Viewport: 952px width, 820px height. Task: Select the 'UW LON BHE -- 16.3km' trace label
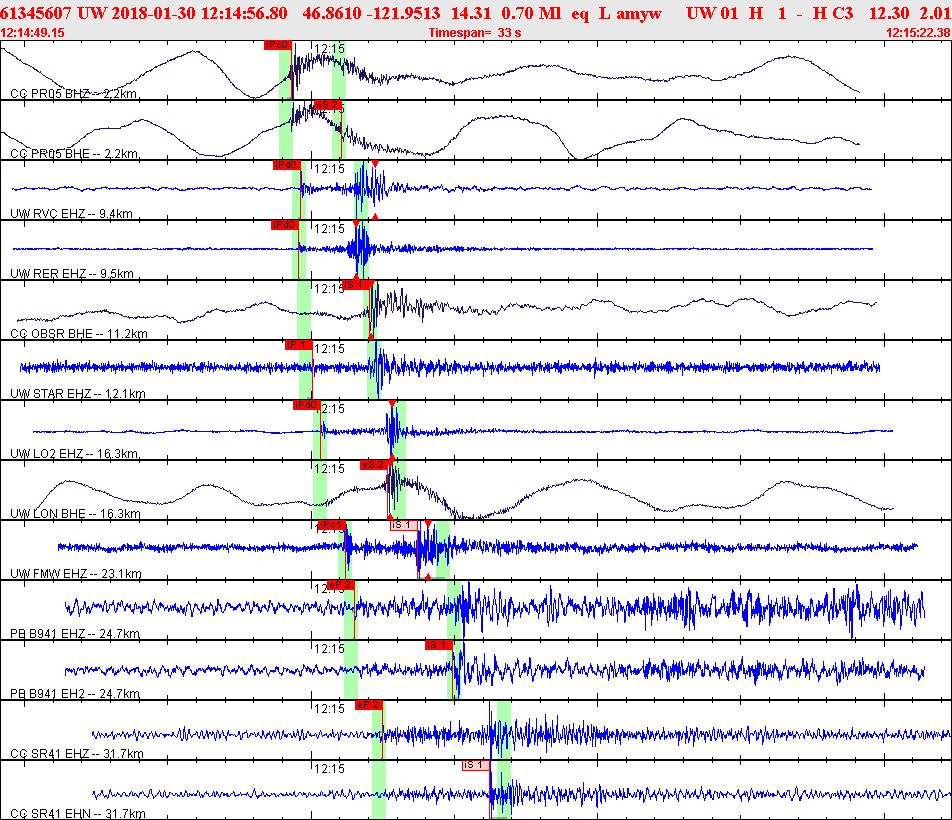(75, 513)
